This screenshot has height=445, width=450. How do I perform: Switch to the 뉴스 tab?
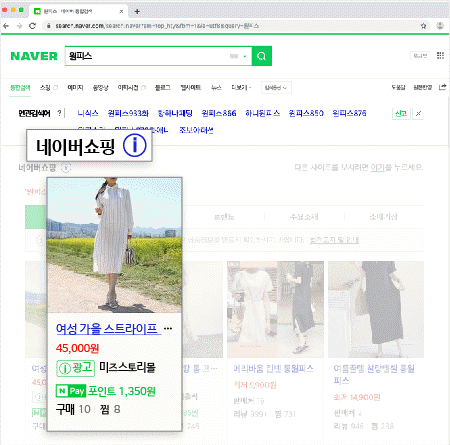216,88
